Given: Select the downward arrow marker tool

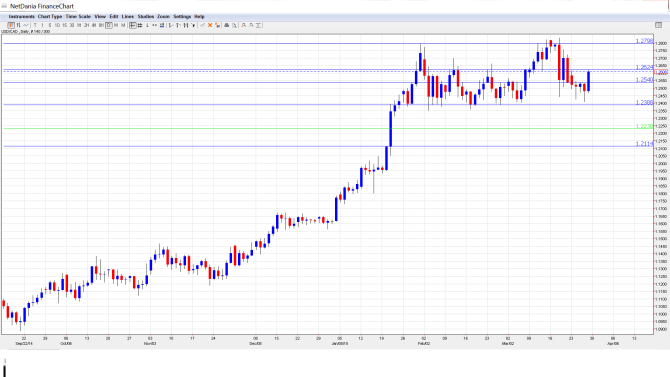Looking at the screenshot, I should tap(193, 26).
